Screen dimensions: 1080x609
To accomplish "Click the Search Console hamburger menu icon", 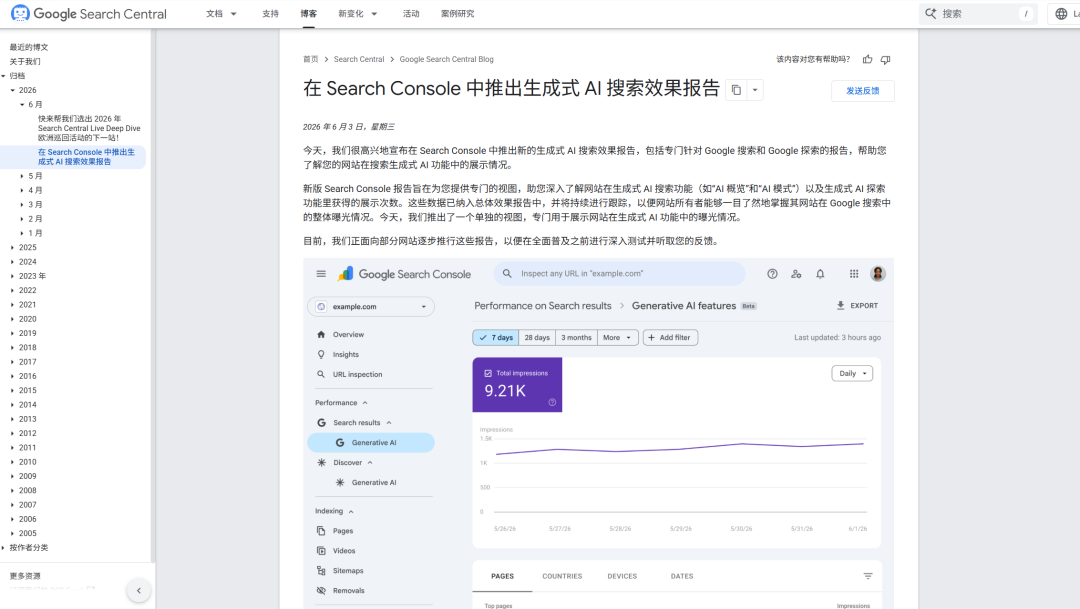I will [x=321, y=273].
